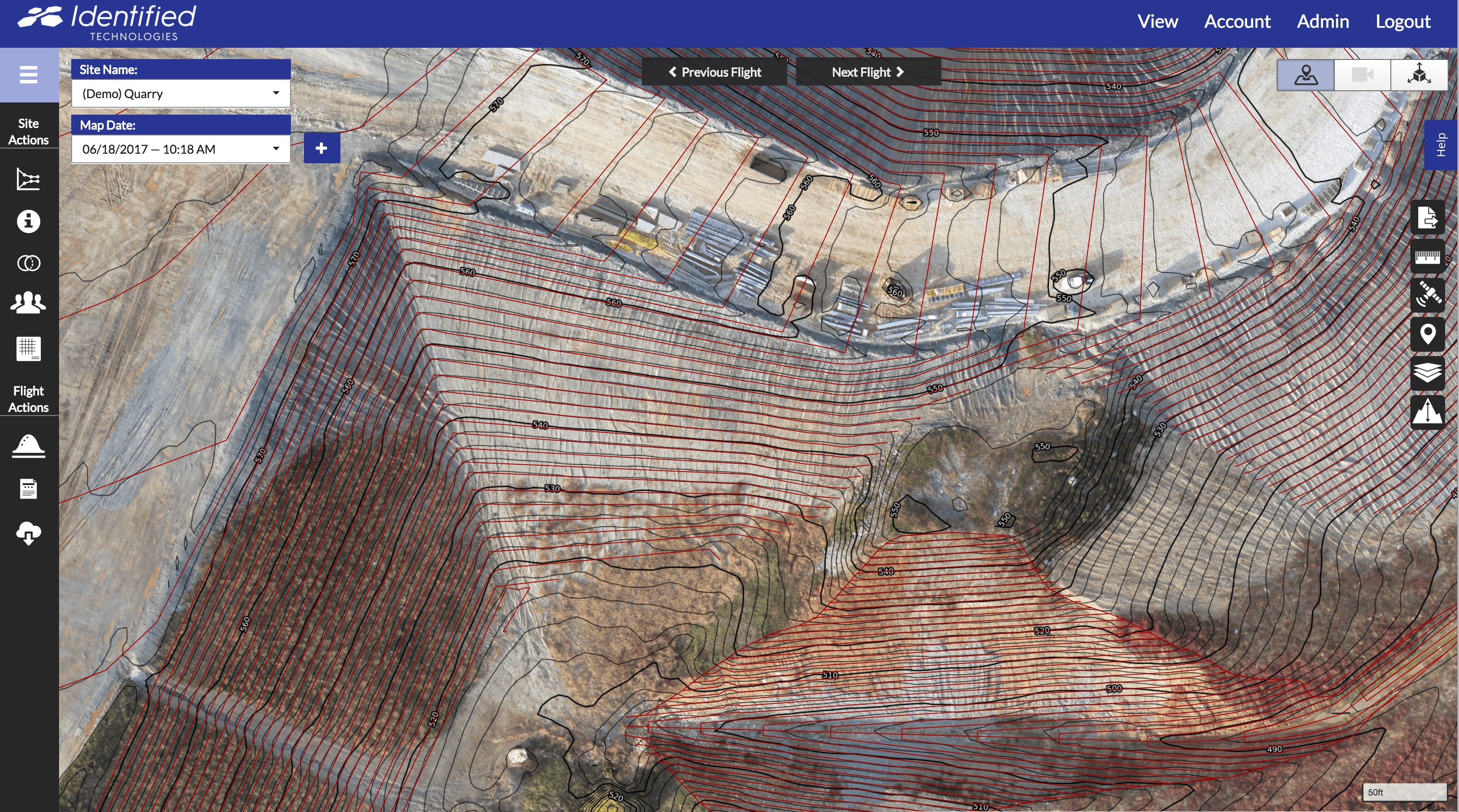The width and height of the screenshot is (1459, 812).
Task: Select the ruler measurement tool
Action: click(x=1428, y=257)
